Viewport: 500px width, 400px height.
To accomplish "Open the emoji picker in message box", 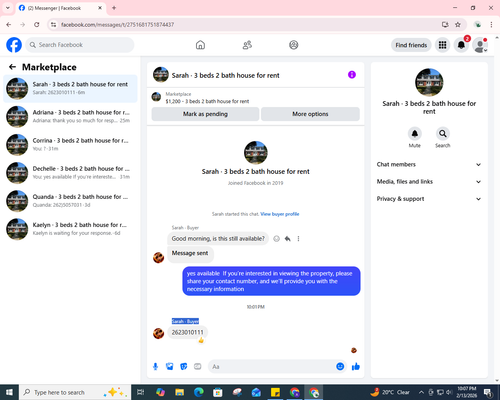I will click(x=340, y=367).
